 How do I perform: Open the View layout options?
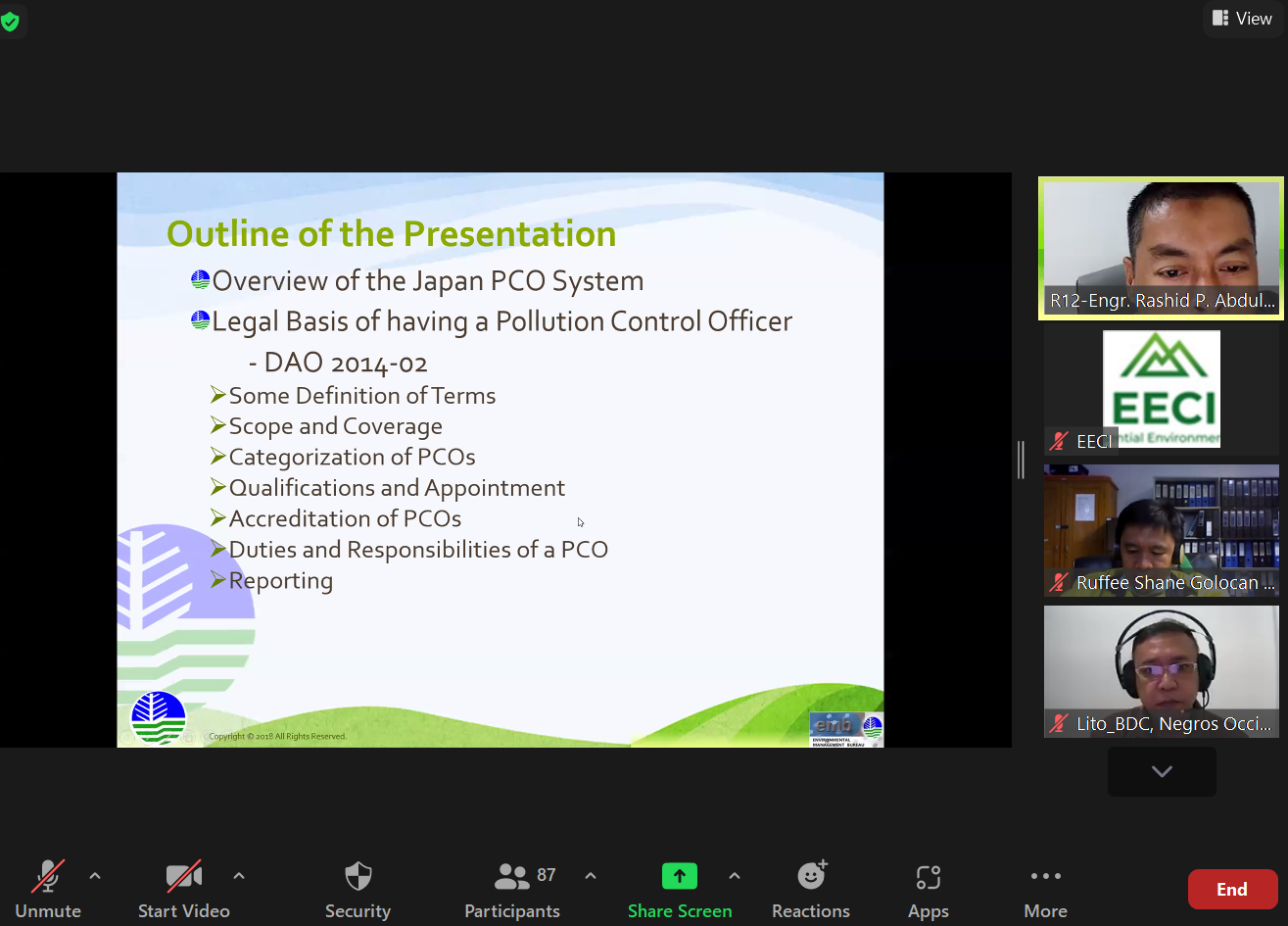pyautogui.click(x=1242, y=19)
